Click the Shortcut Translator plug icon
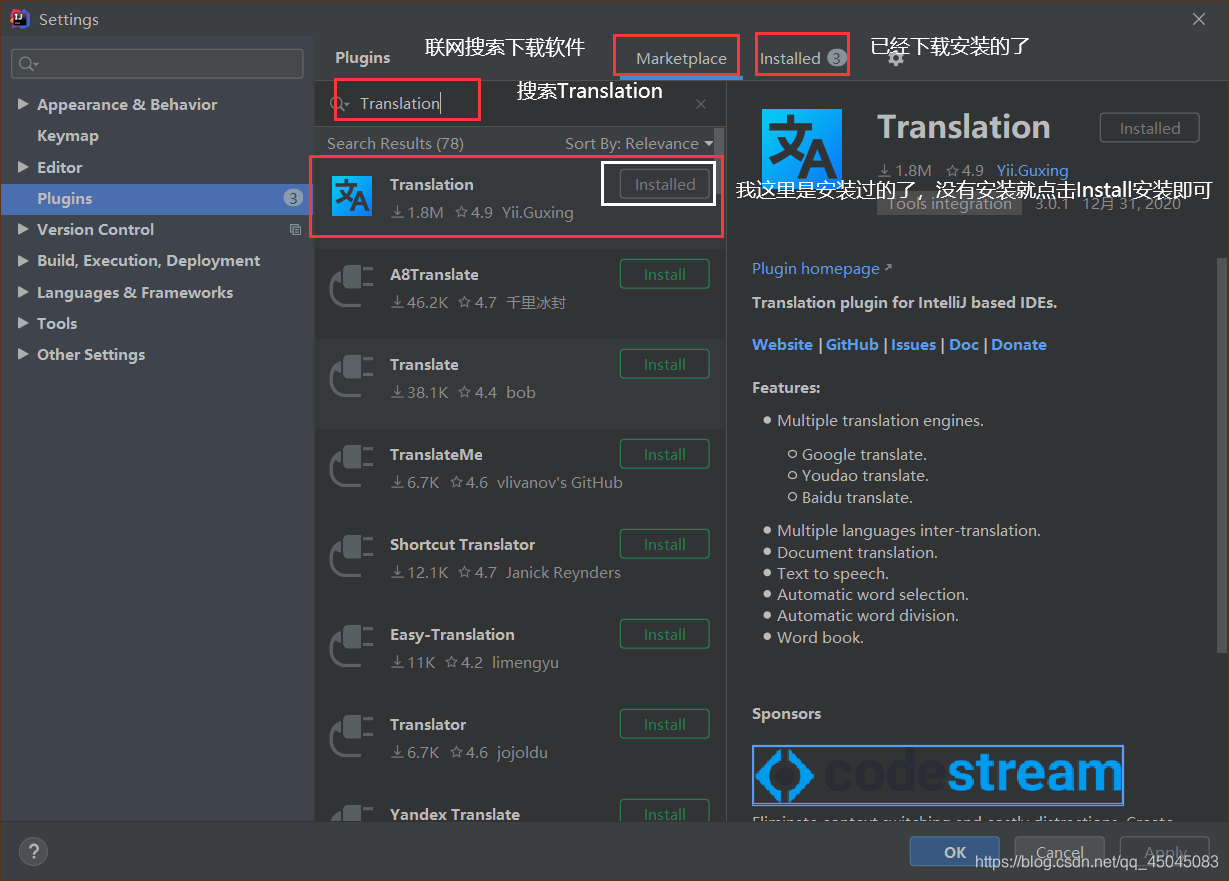1229x881 pixels. 352,557
